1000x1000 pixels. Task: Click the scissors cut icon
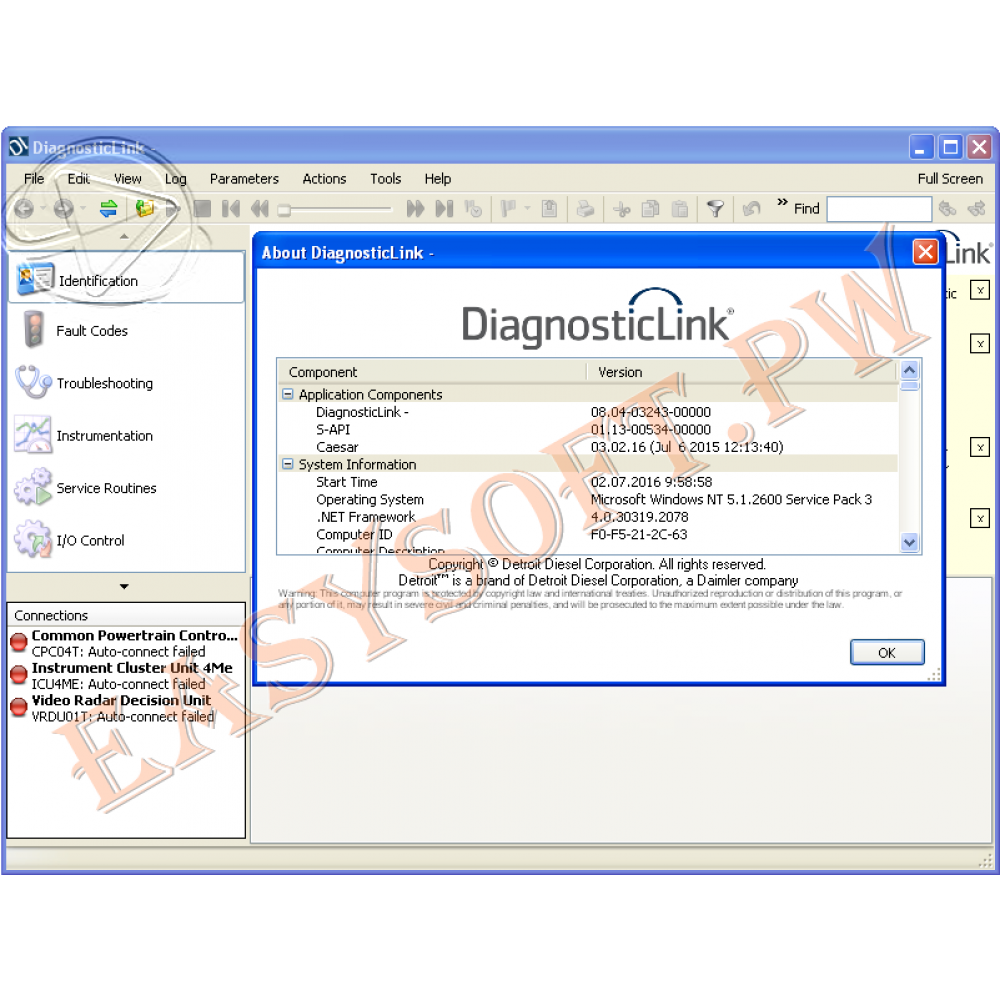click(622, 209)
